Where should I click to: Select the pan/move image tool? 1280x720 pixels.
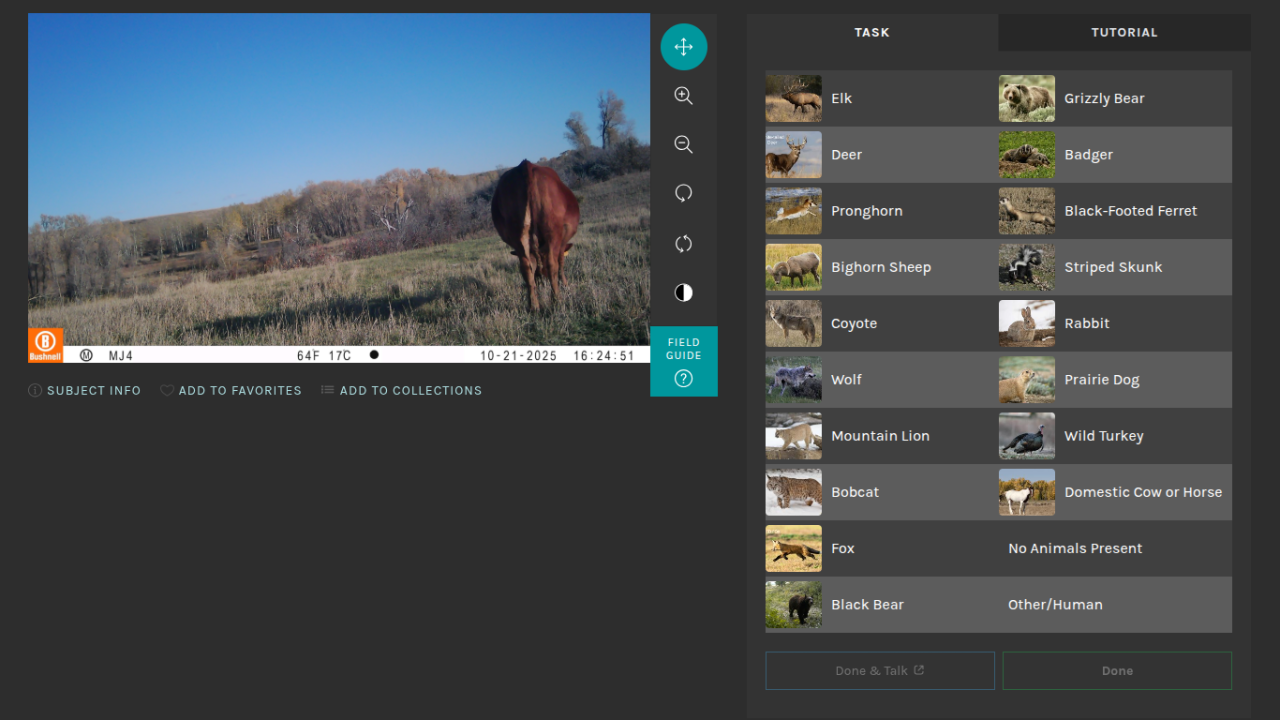tap(684, 47)
